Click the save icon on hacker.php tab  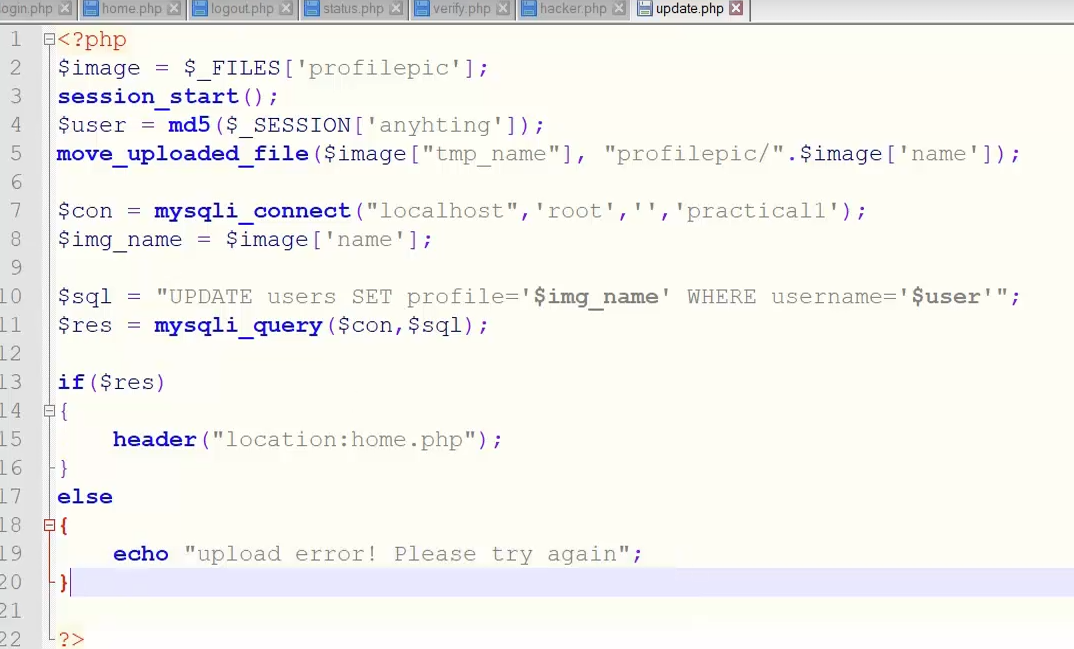click(x=527, y=9)
